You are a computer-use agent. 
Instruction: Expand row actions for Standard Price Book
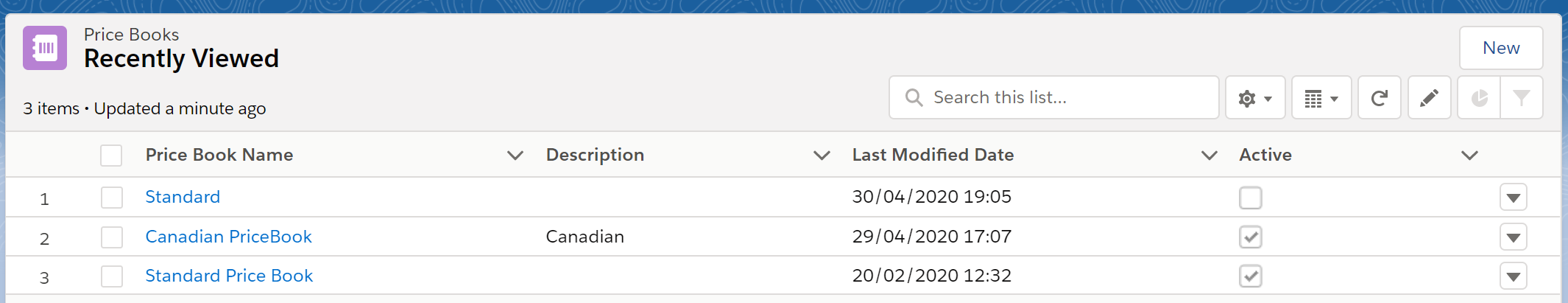point(1513,276)
